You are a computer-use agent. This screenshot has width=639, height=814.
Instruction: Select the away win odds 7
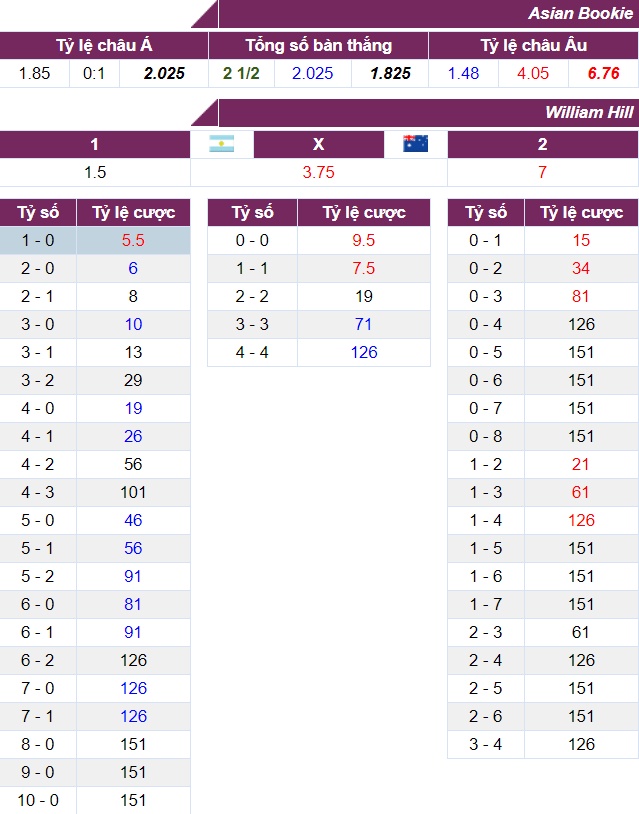(542, 172)
